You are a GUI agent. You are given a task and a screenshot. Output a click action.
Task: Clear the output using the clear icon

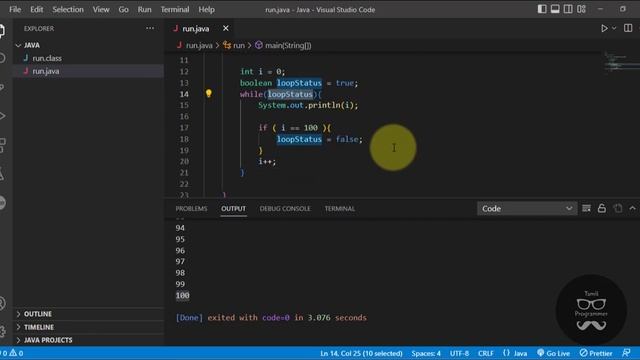pos(586,209)
